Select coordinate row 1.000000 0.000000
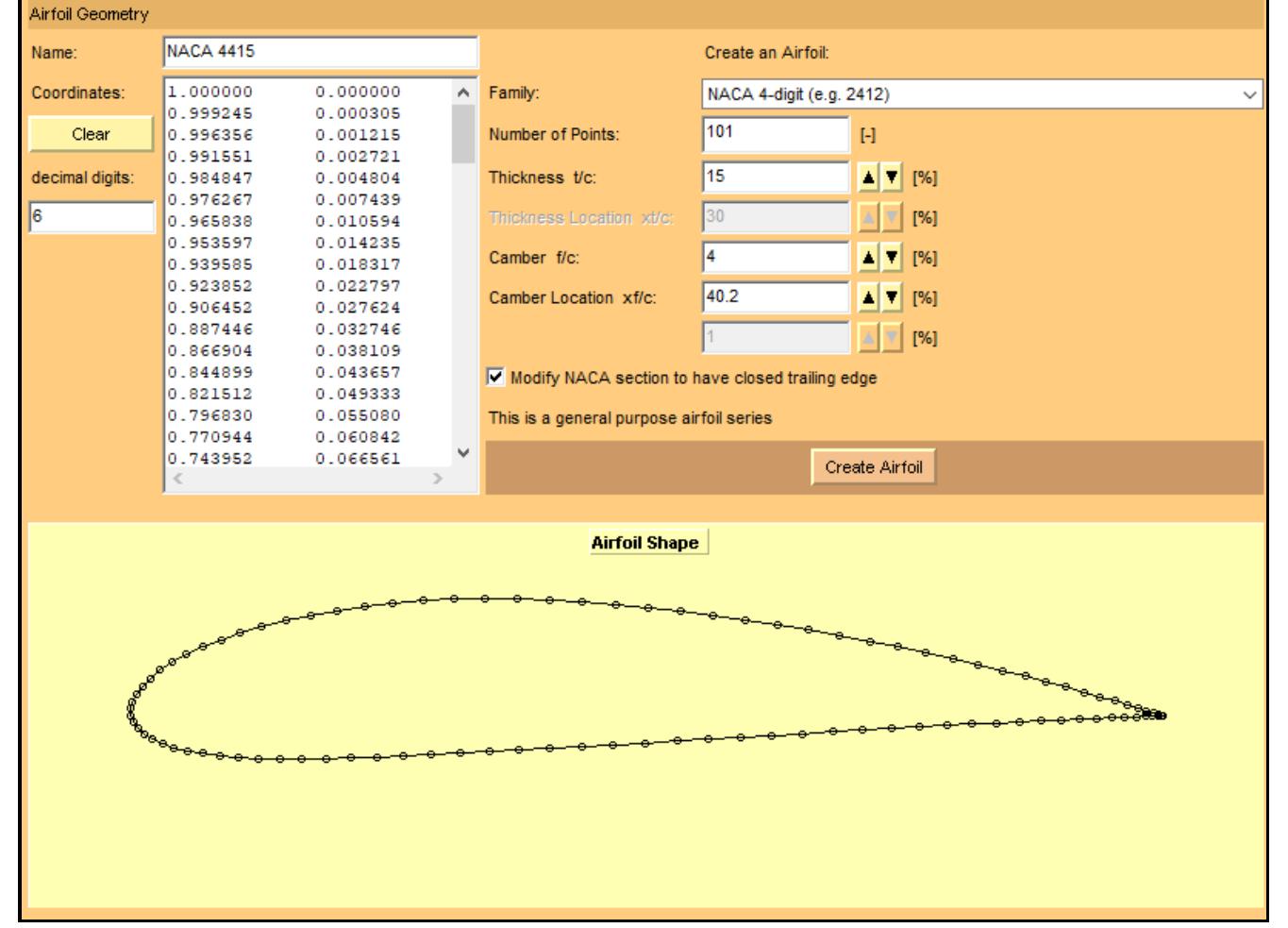 [x=284, y=92]
